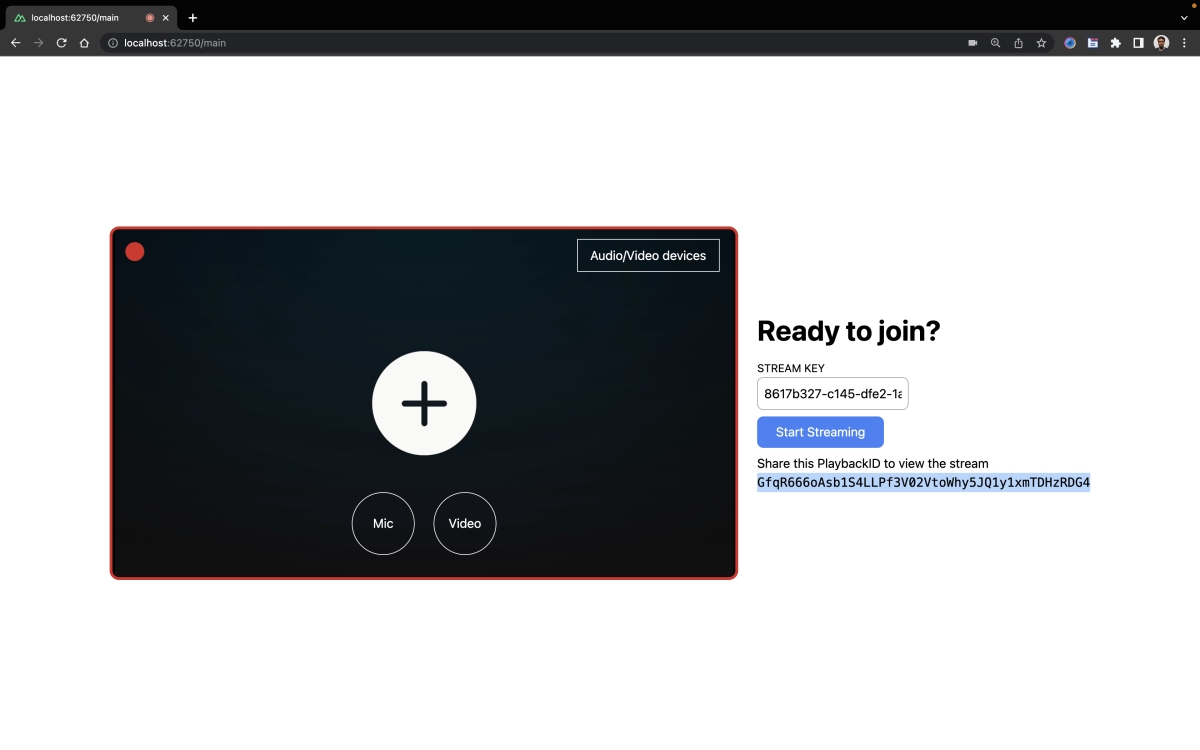The width and height of the screenshot is (1200, 750).
Task: Click the zoom magnifier icon in address bar
Action: [x=995, y=43]
